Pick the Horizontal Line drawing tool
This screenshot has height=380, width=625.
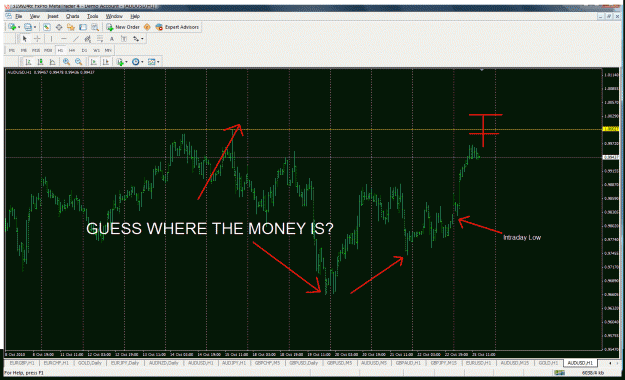(x=64, y=39)
